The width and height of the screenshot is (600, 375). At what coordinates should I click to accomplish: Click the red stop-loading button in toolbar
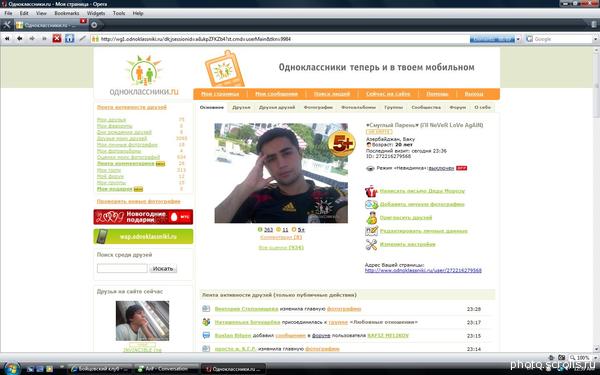click(57, 39)
